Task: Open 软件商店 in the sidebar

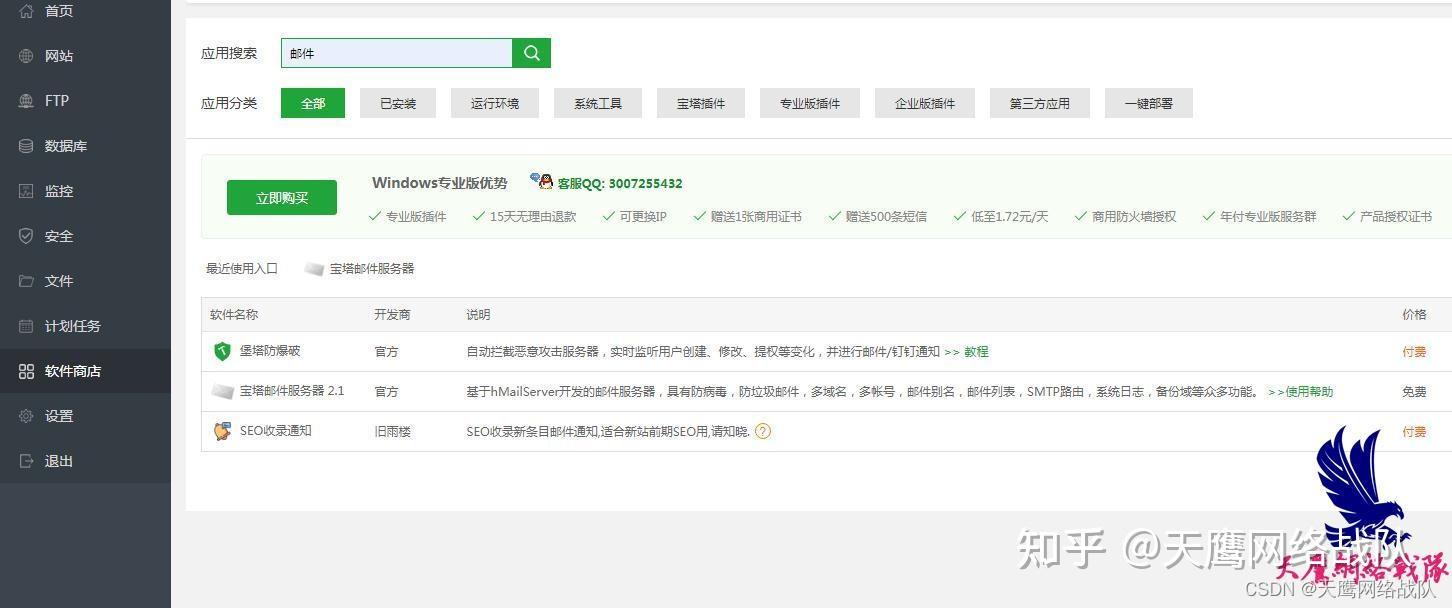Action: pyautogui.click(x=73, y=371)
